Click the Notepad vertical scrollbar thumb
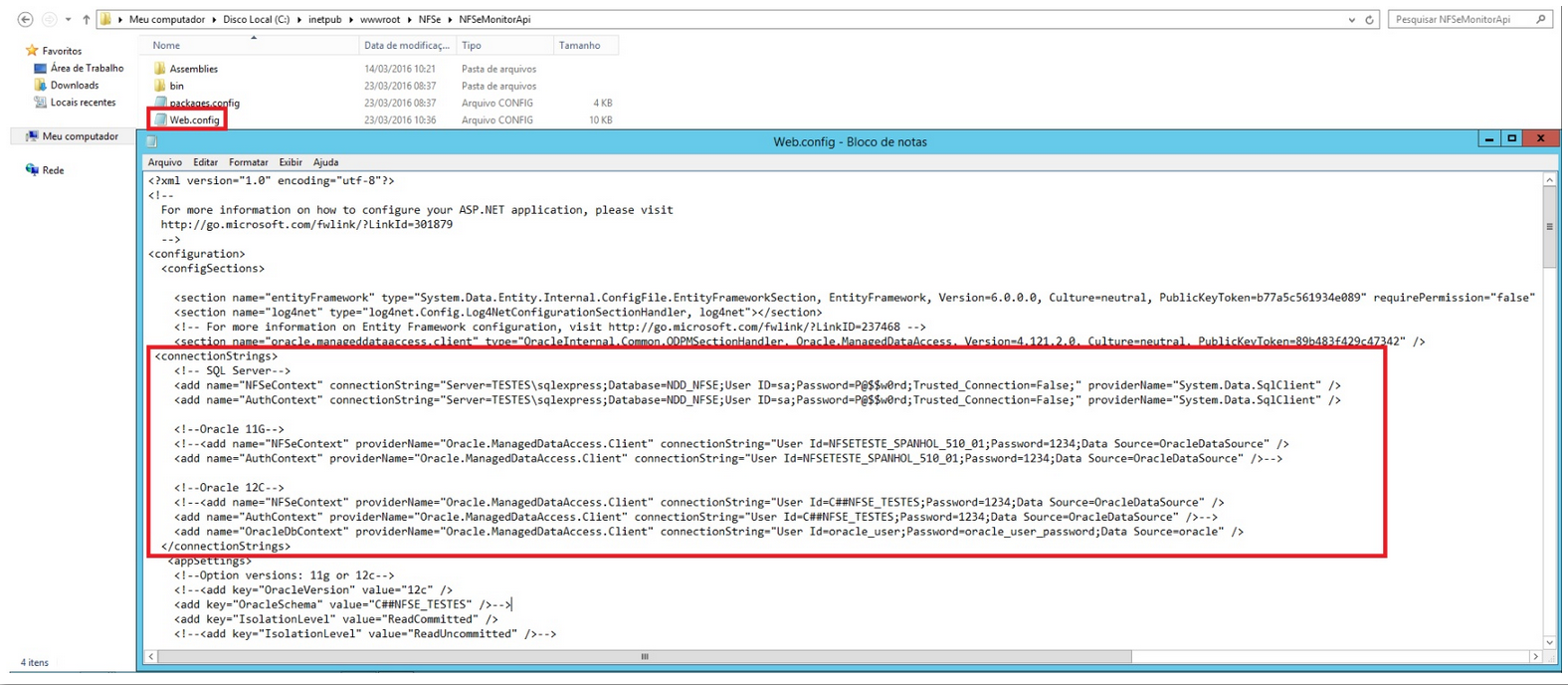This screenshot has height=685, width=1568. click(x=1549, y=227)
